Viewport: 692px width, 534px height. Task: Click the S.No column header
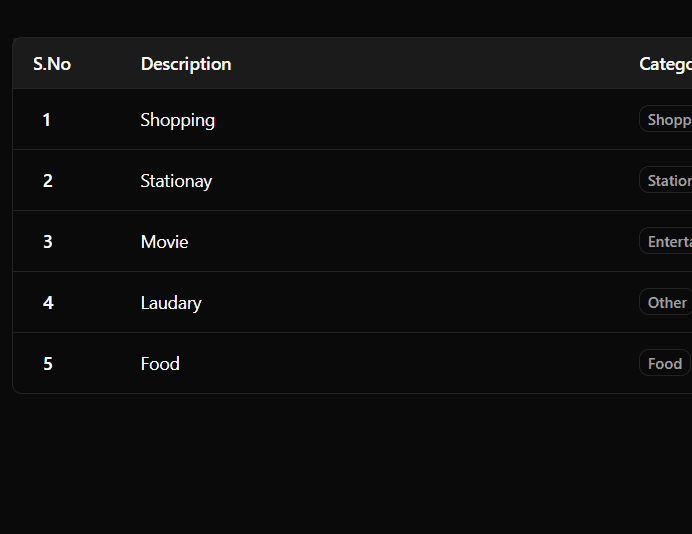(x=52, y=64)
